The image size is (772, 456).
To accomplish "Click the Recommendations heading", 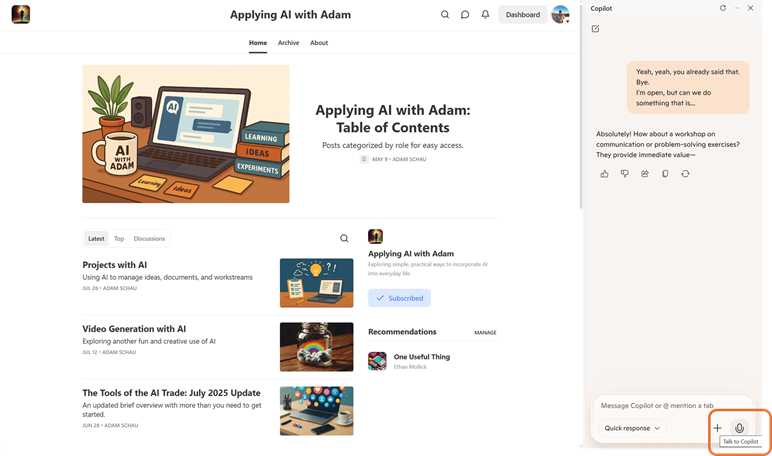I will pos(402,332).
